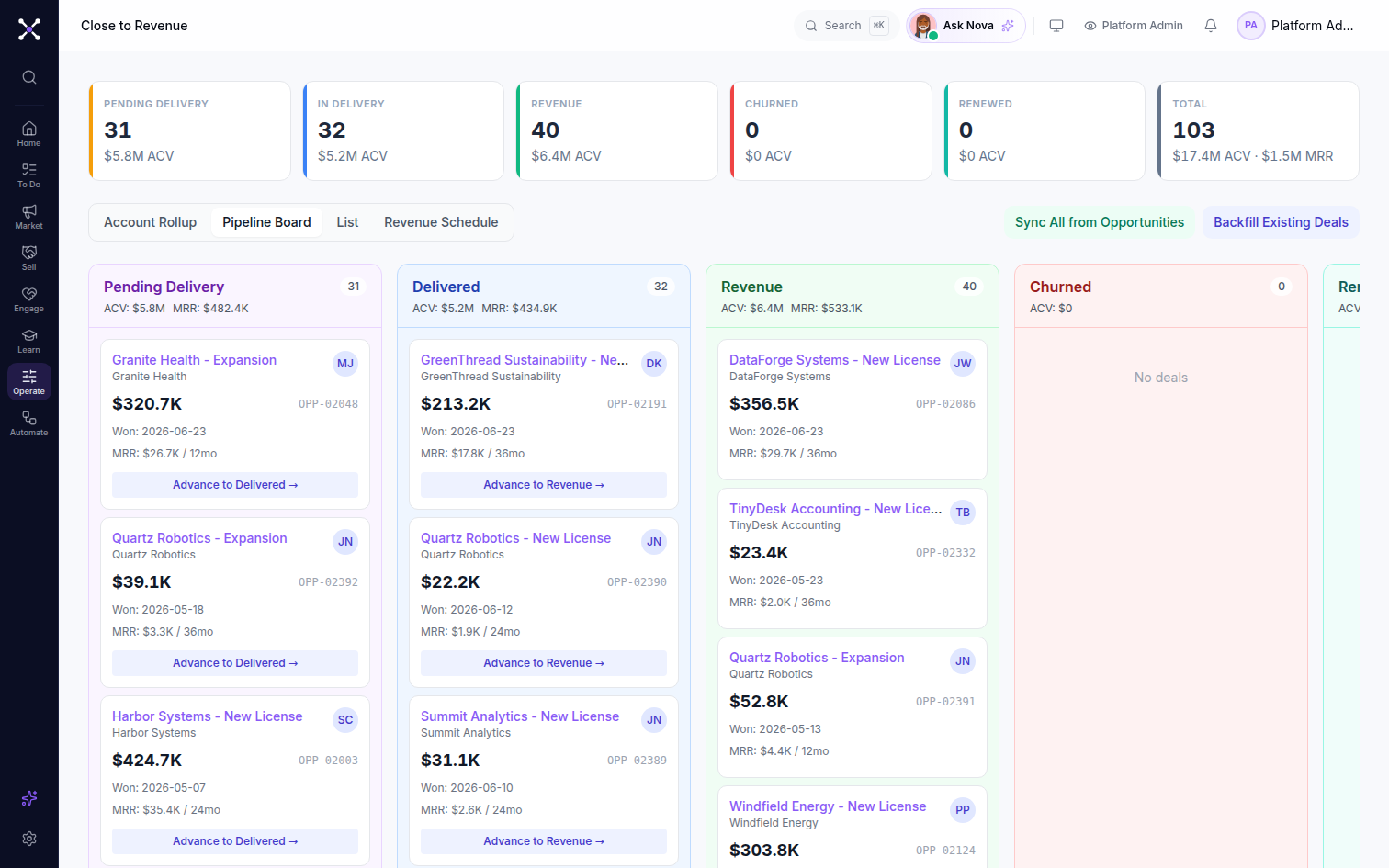Click the AI sparkle icon in sidebar
1389x868 pixels.
coord(29,798)
